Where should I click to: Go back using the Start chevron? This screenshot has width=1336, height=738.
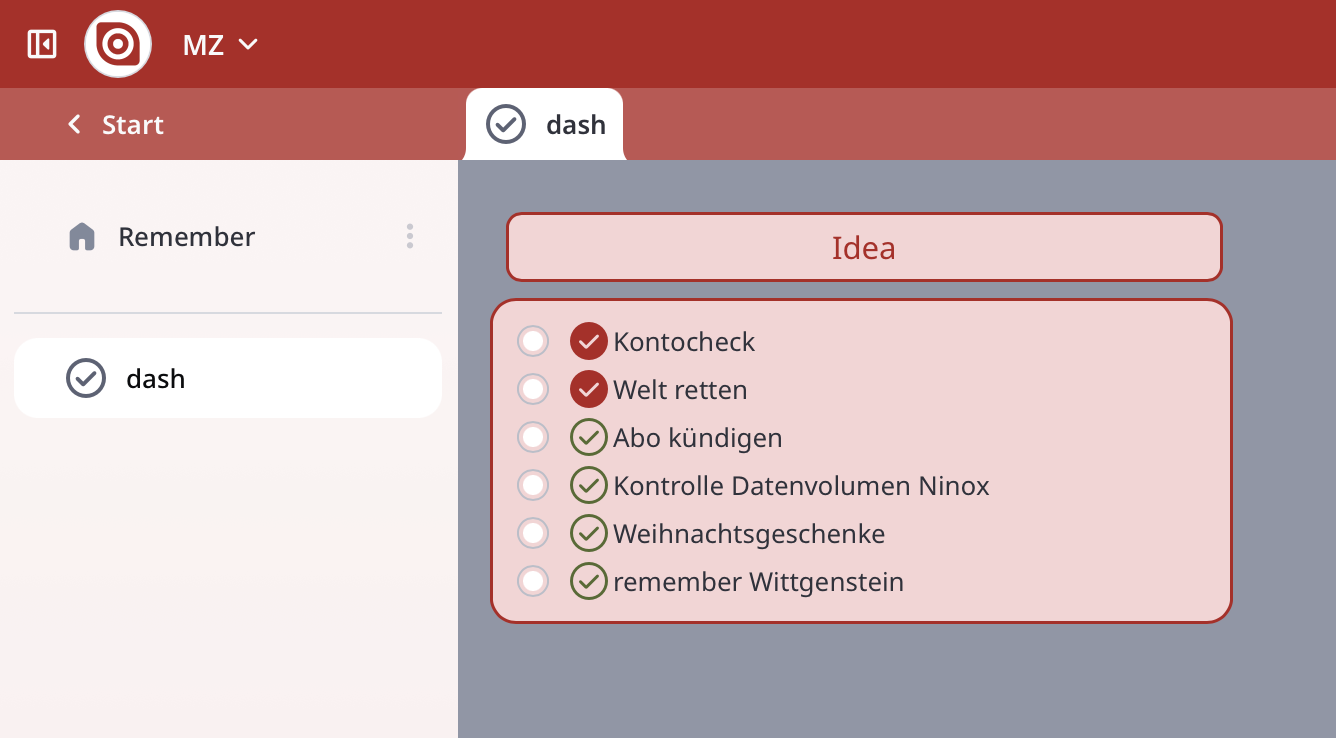pos(74,125)
